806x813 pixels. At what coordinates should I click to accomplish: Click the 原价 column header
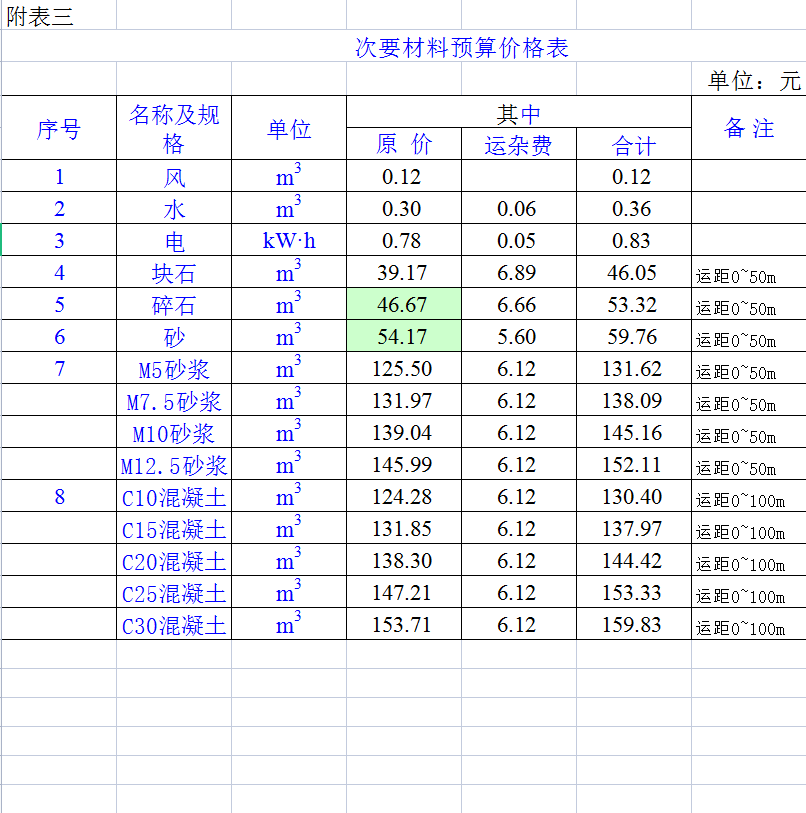[x=404, y=144]
